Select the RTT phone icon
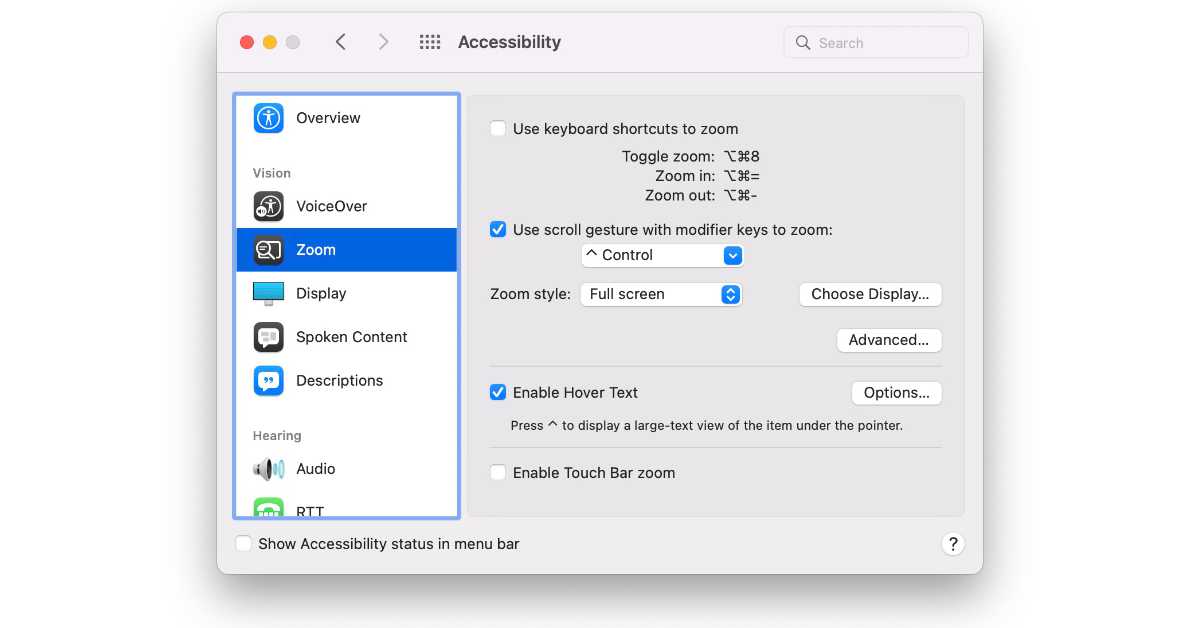 click(268, 508)
